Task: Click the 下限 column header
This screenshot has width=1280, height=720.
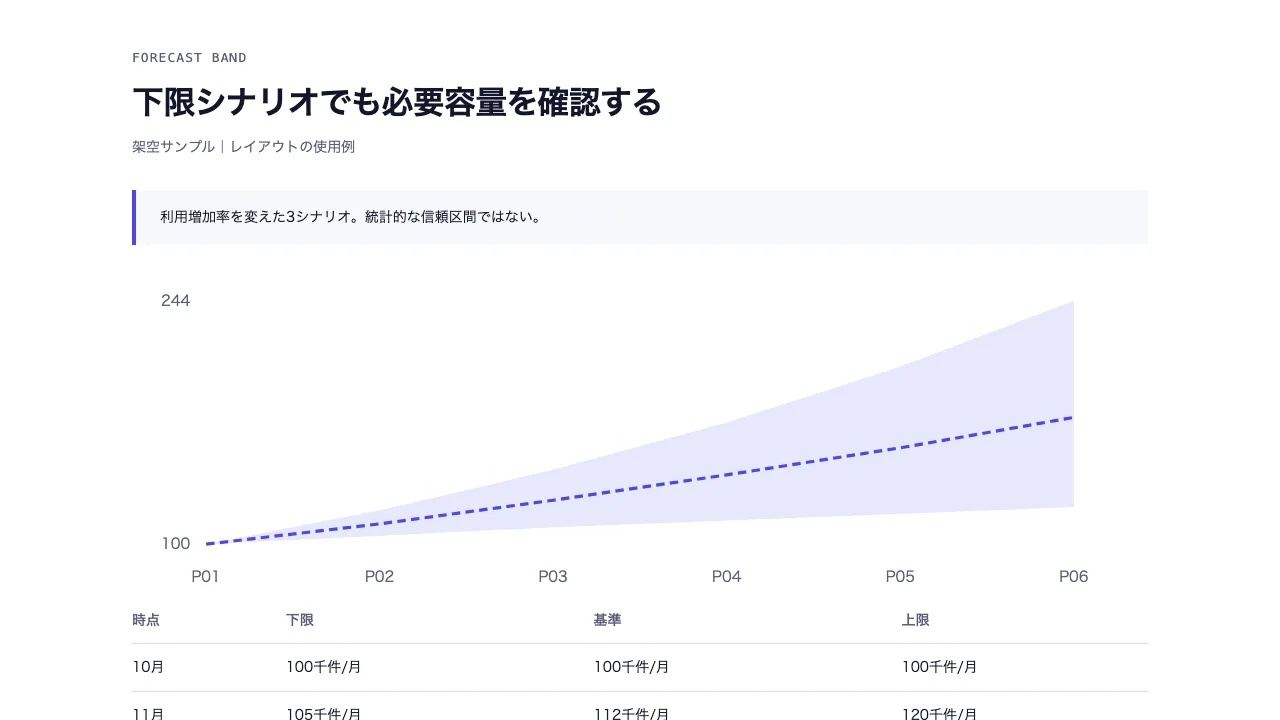Action: pos(300,620)
